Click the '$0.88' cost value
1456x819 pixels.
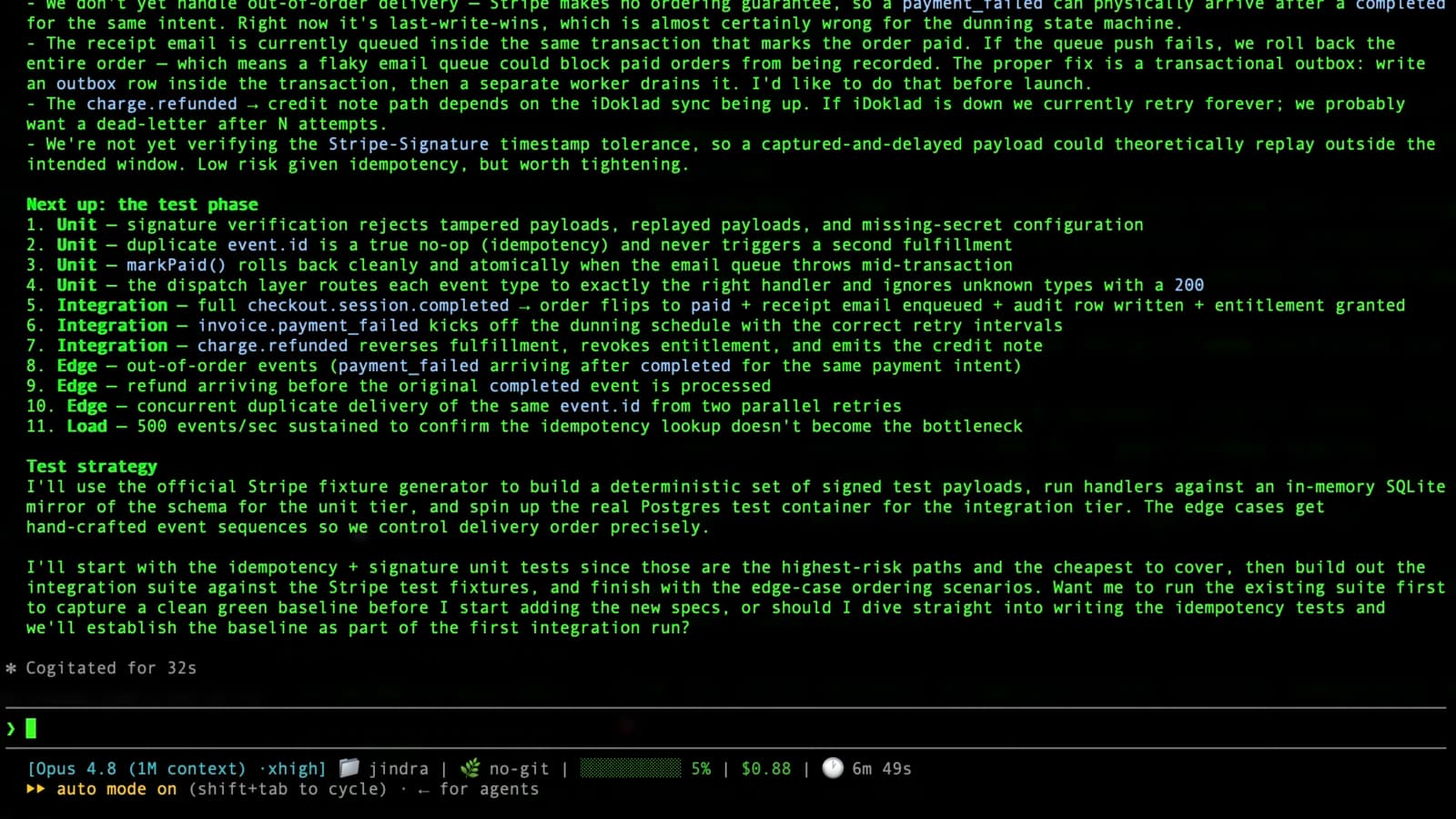(766, 769)
